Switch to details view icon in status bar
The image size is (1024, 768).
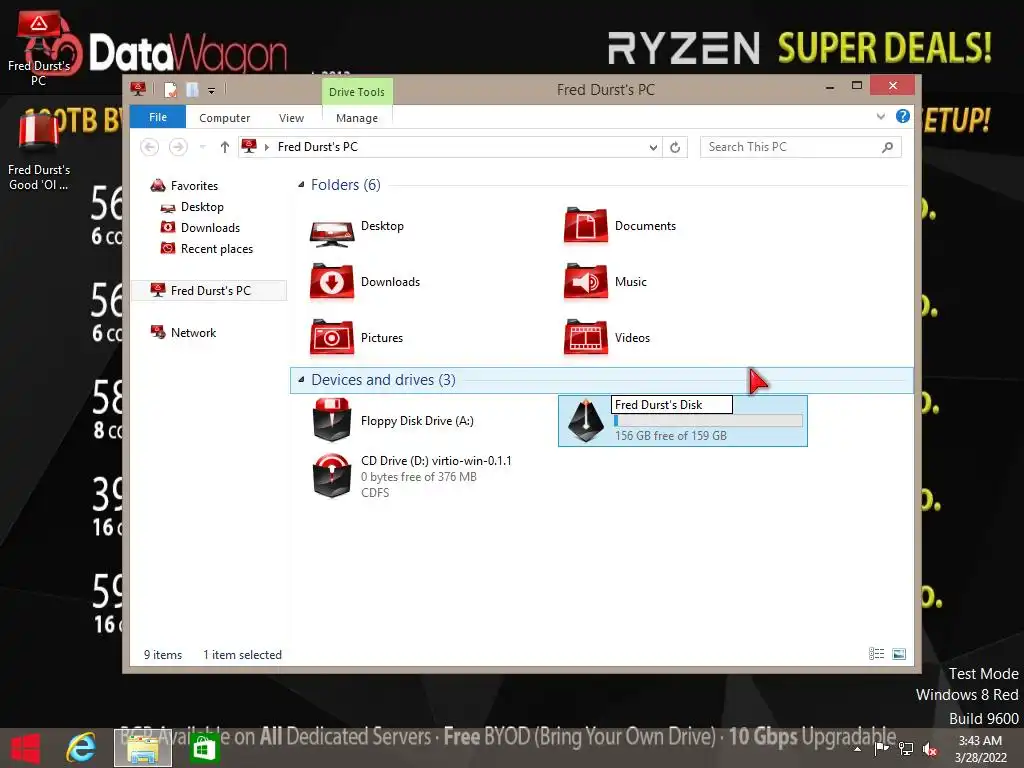[876, 654]
